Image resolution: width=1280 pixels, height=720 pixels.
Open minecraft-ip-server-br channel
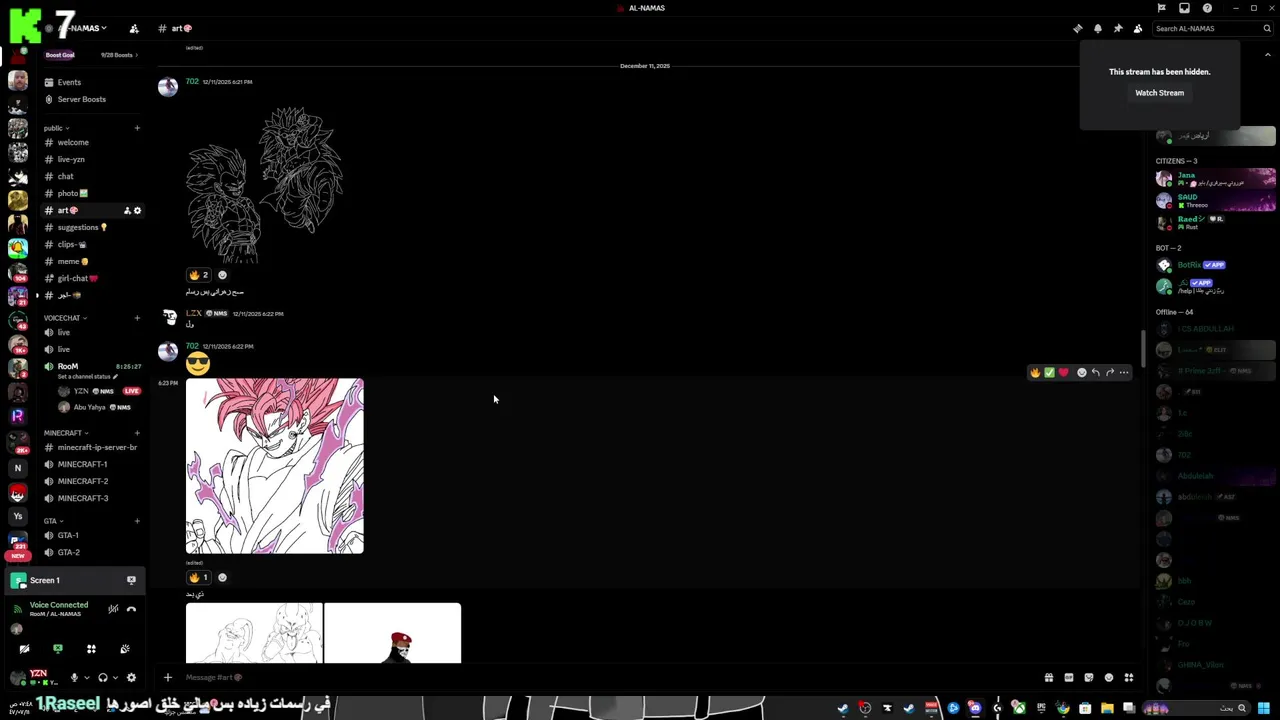[x=96, y=447]
